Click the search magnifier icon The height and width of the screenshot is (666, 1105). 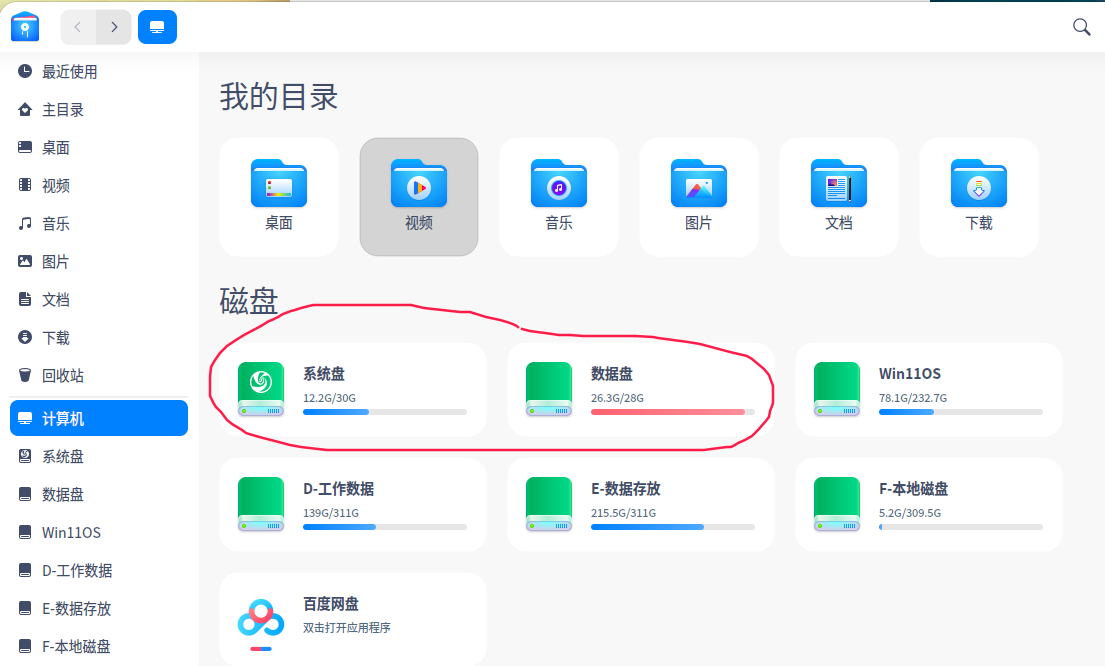[1081, 27]
